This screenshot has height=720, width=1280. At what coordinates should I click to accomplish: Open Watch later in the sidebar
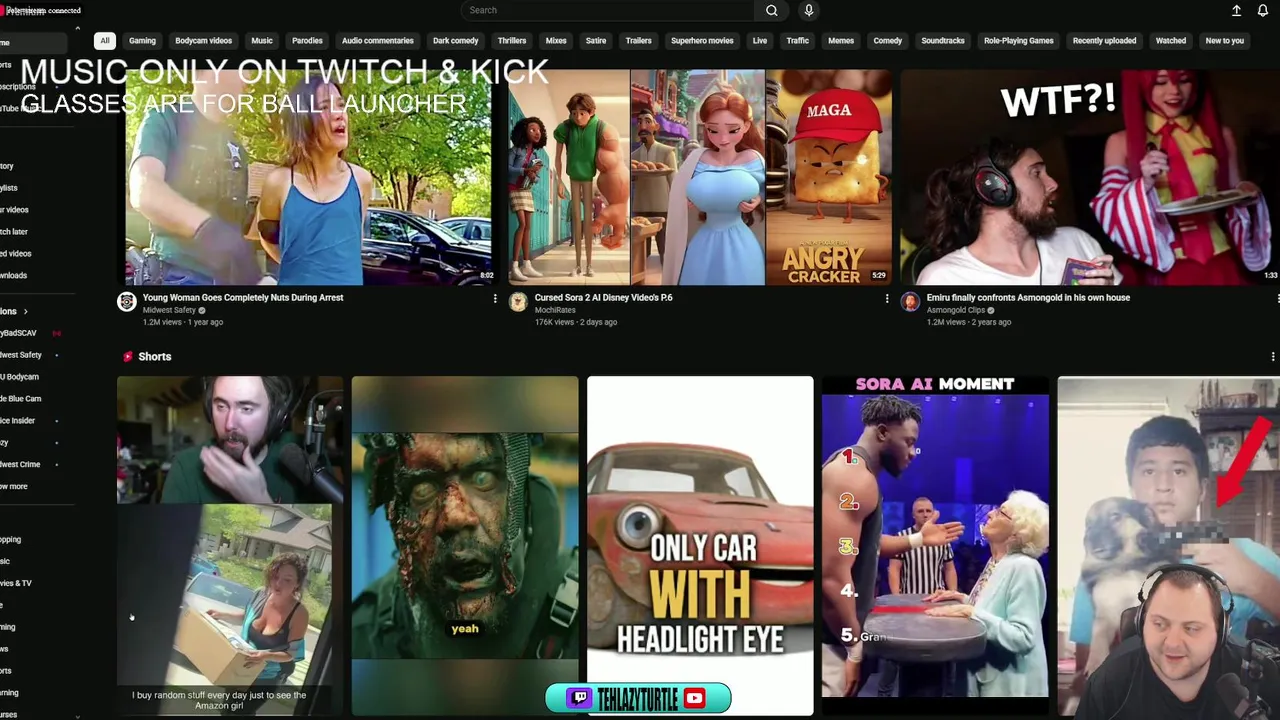14,232
